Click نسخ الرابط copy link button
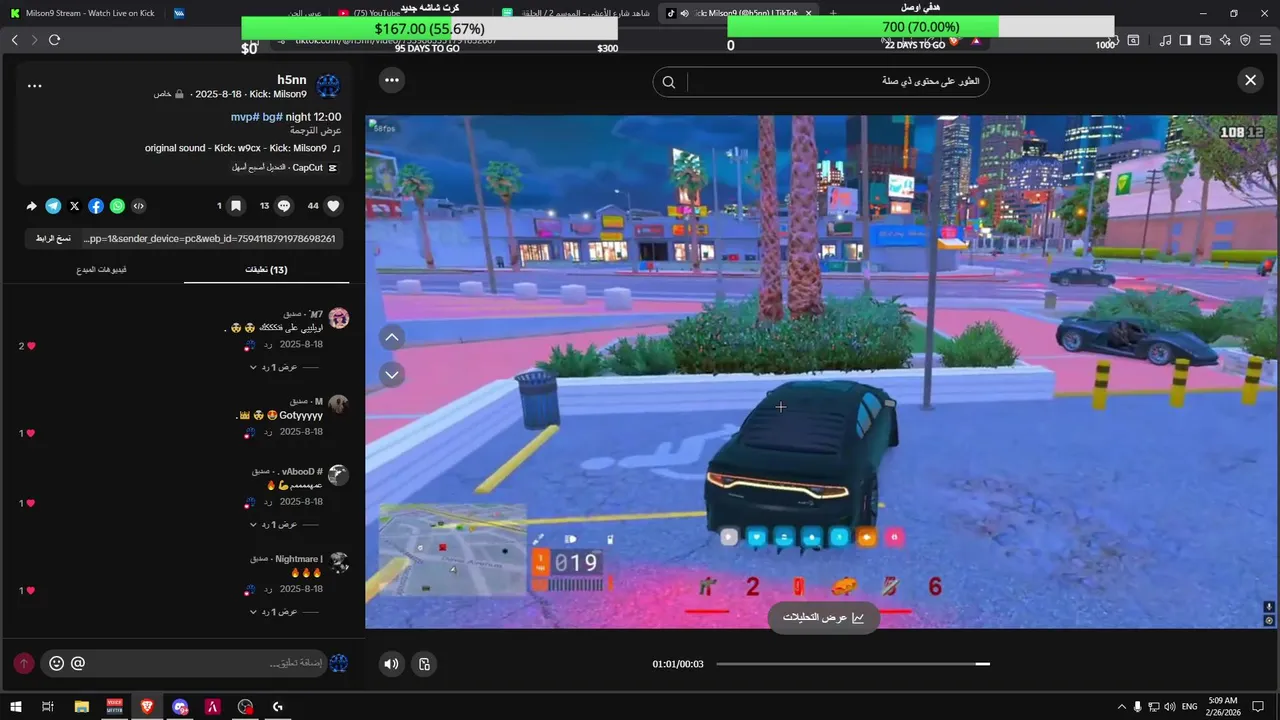This screenshot has height=720, width=1280. (53, 239)
